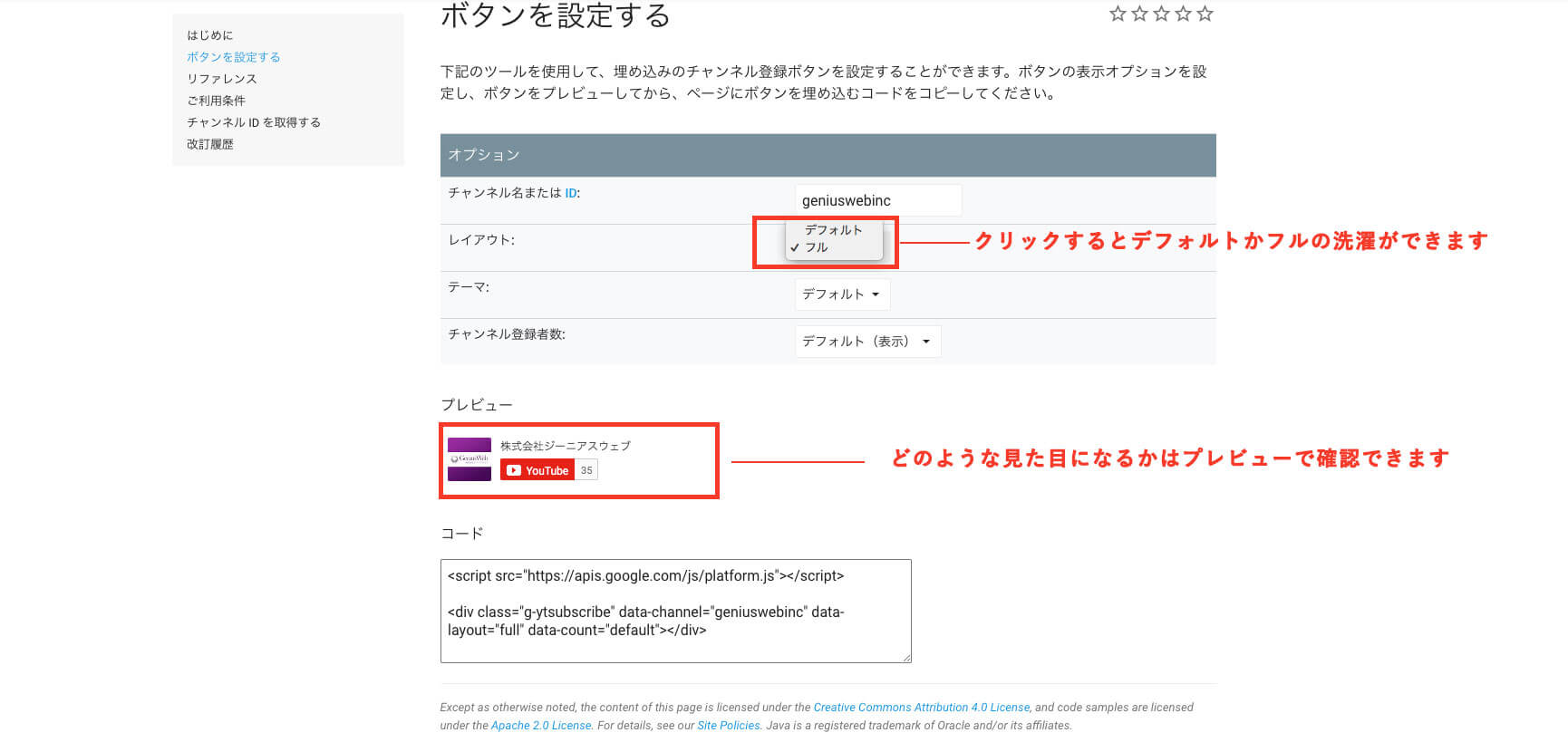Rate the page with the third star
This screenshot has width=1568, height=752.
(x=1161, y=14)
